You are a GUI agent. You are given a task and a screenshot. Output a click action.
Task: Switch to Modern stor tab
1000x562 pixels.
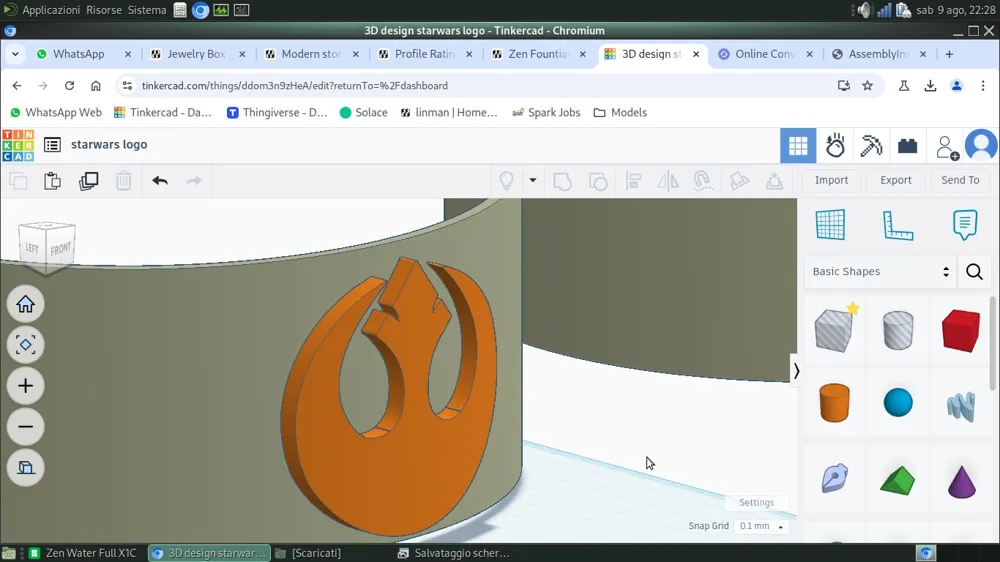312,54
